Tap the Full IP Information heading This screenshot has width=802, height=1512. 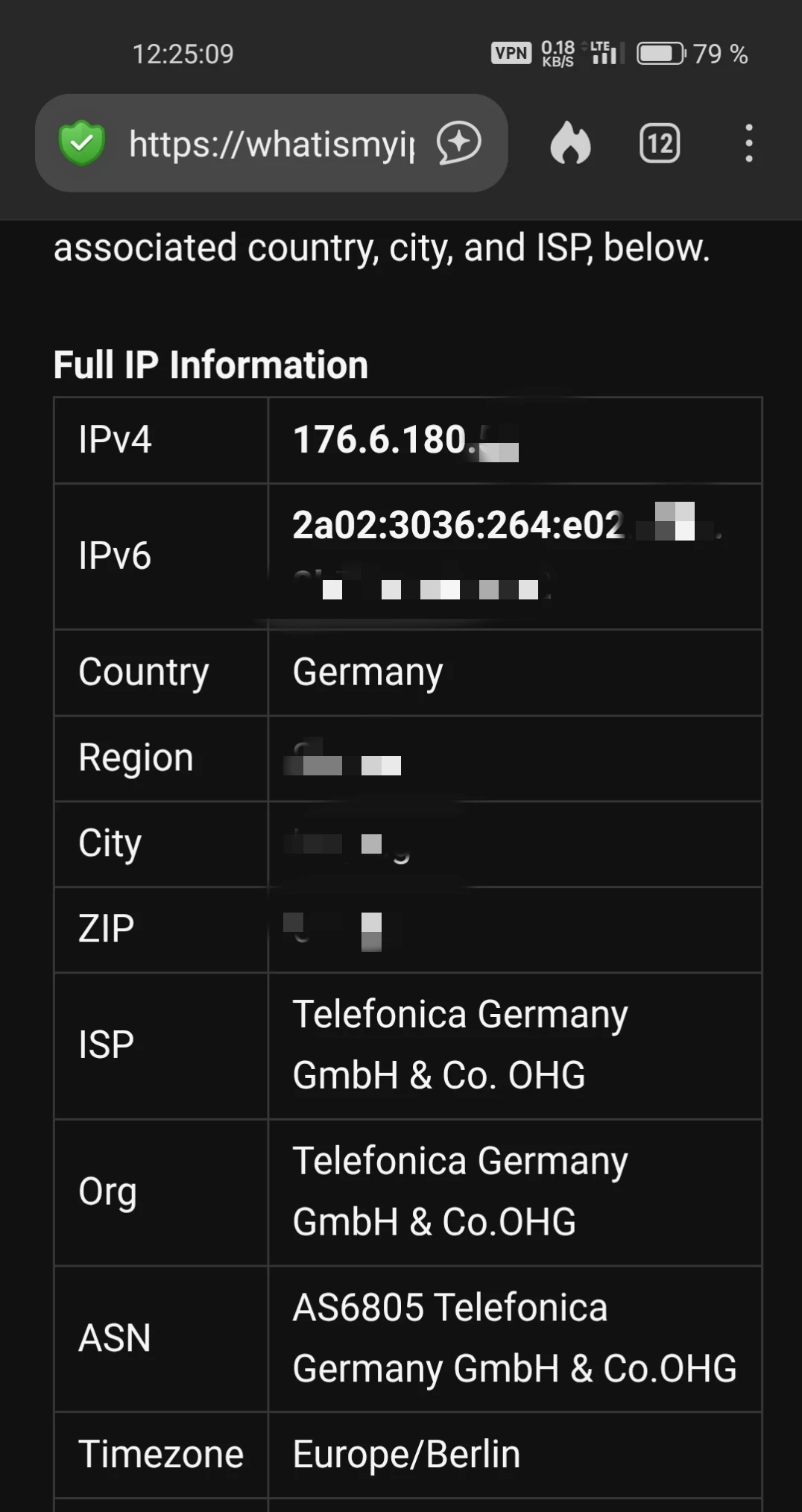point(211,365)
